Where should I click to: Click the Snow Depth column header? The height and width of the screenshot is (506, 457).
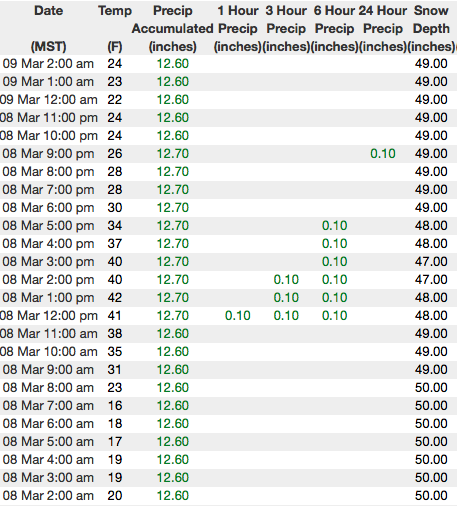(431, 28)
